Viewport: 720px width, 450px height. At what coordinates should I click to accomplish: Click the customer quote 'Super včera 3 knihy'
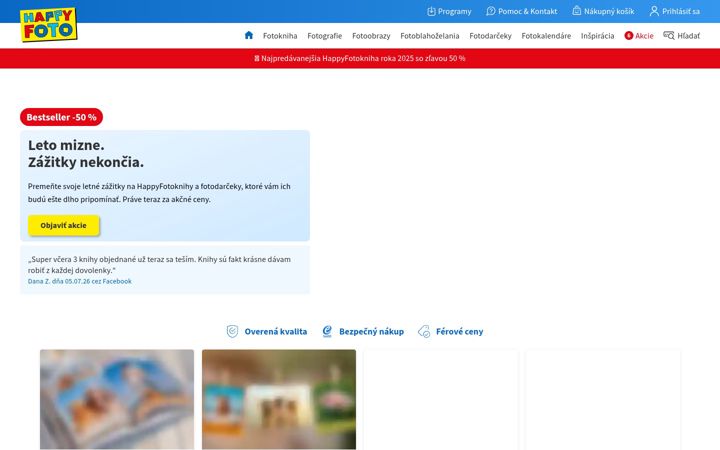point(159,264)
